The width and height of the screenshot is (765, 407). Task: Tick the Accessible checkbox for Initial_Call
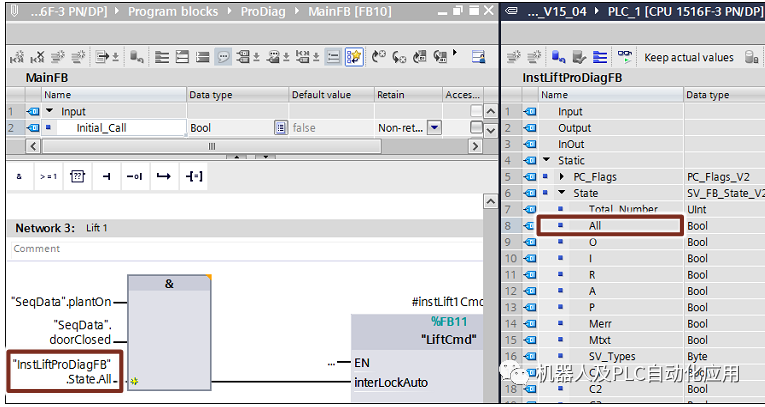(476, 128)
